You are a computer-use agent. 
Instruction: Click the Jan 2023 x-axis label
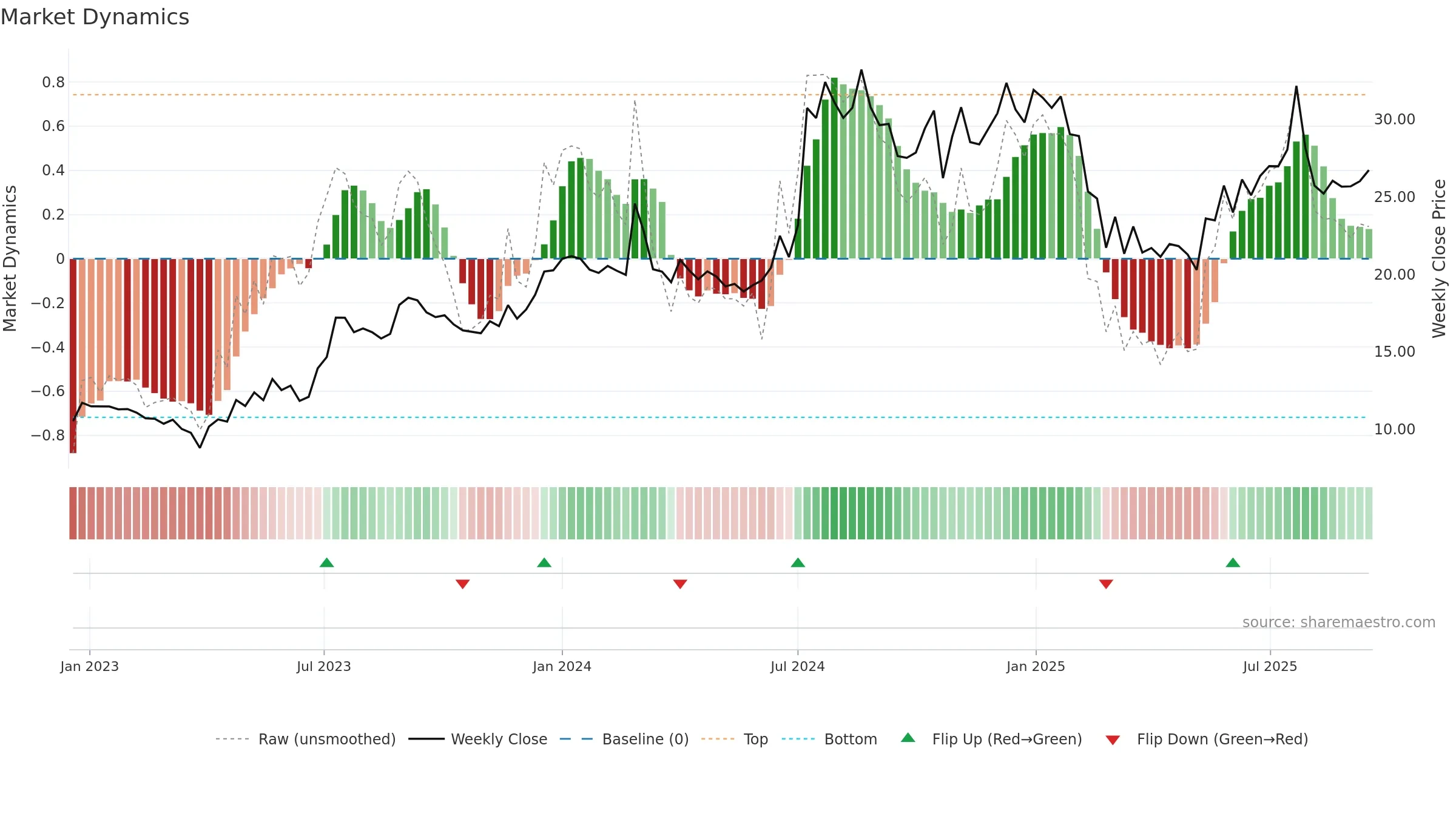tap(90, 666)
